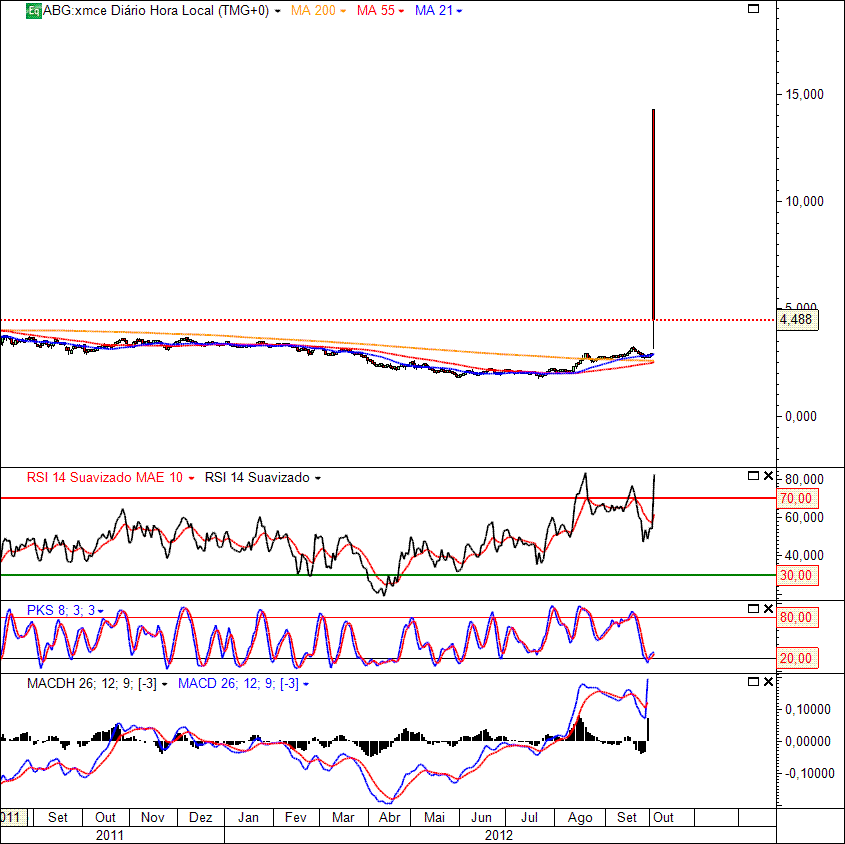Click the 10,000 price scale value
This screenshot has width=845, height=844.
[804, 202]
